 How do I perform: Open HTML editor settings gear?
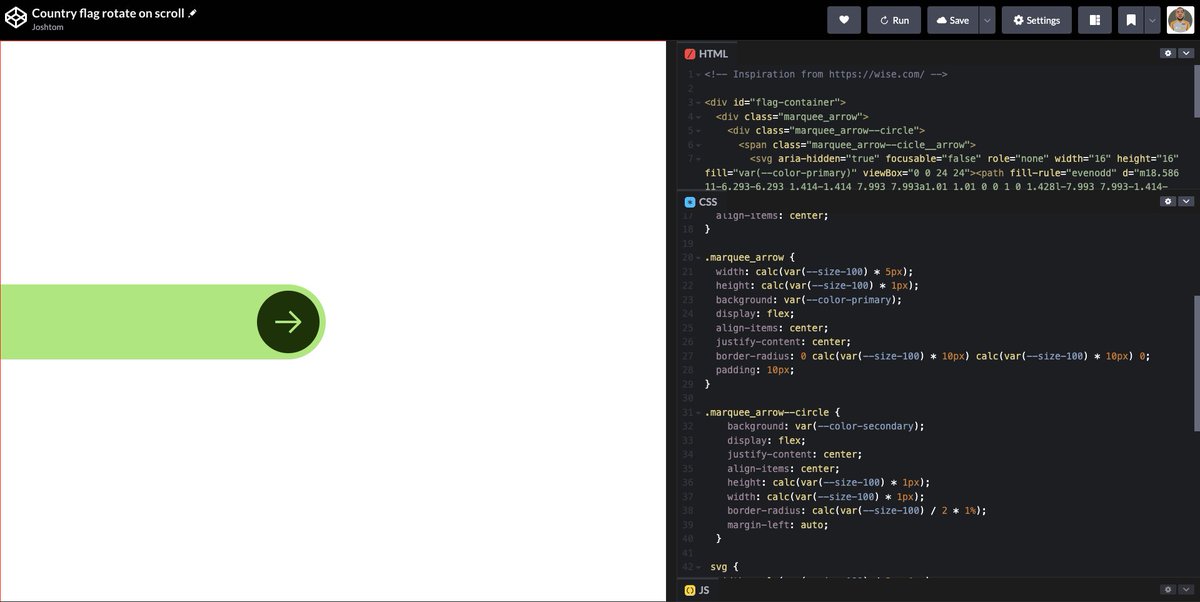[1167, 53]
